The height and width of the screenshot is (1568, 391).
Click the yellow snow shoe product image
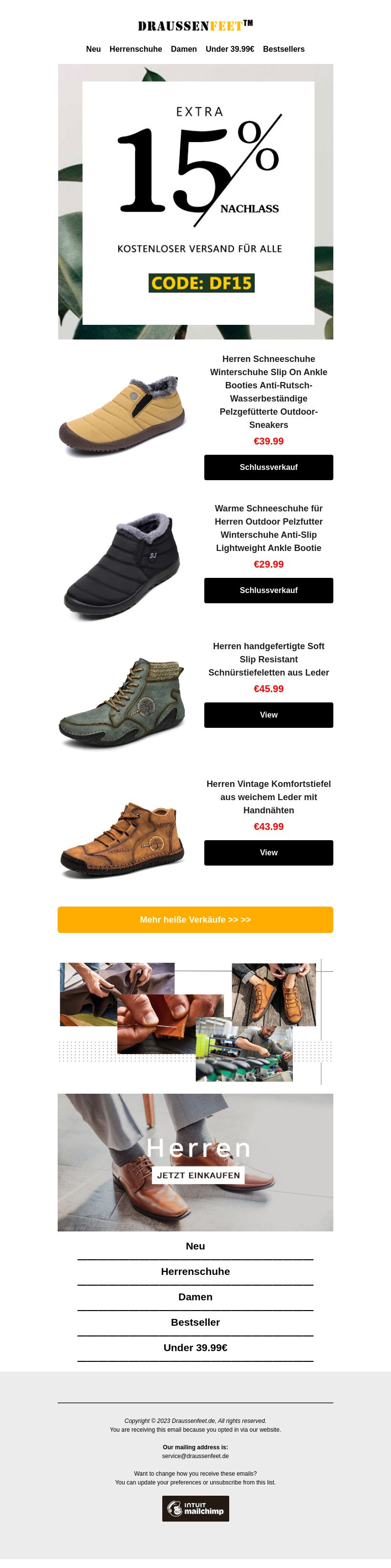(122, 415)
